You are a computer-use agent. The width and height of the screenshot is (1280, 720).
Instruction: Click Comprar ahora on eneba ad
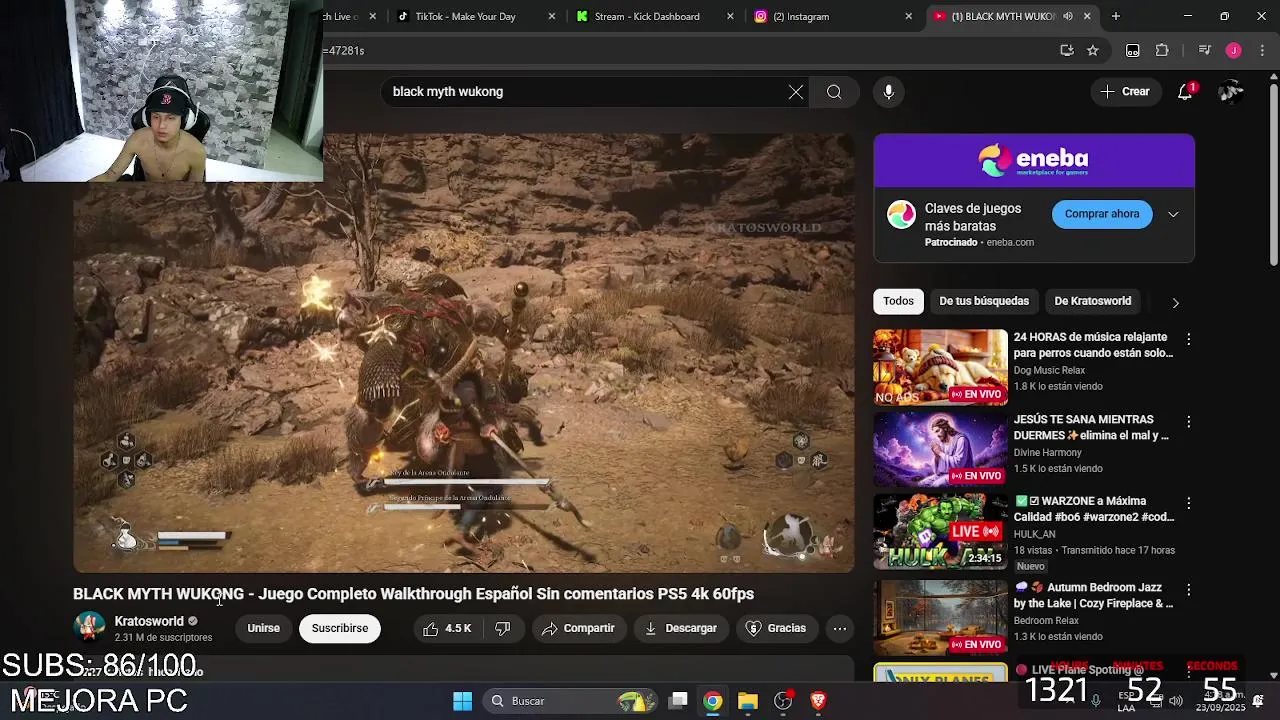1102,214
